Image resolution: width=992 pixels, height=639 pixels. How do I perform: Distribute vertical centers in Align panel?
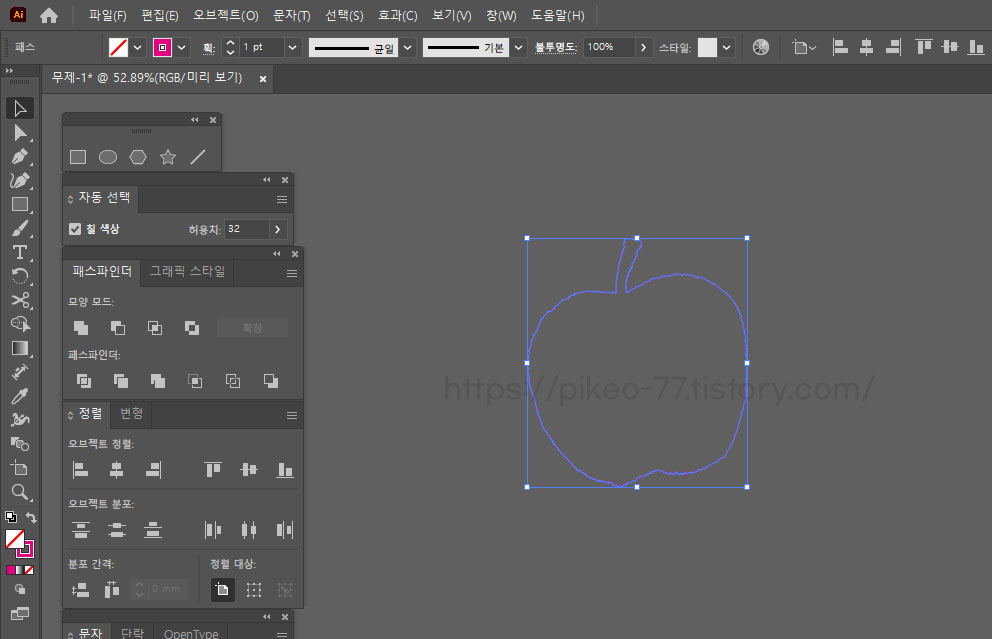116,530
